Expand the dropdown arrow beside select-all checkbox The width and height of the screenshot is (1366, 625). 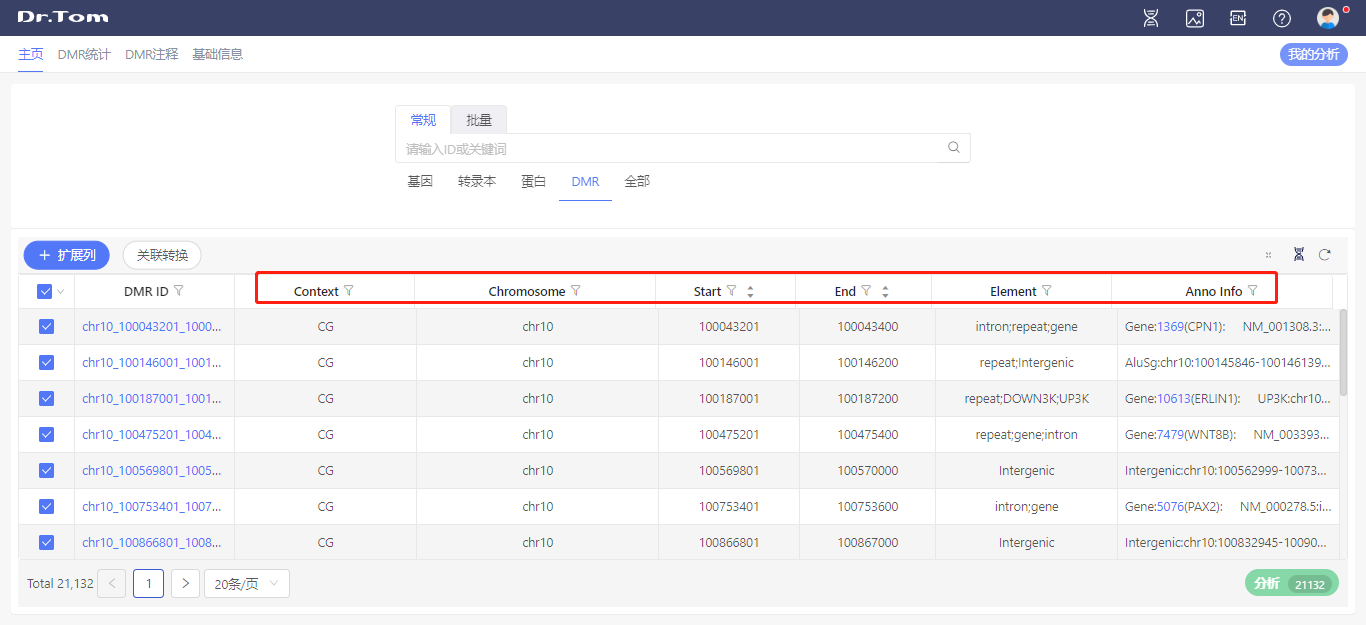point(61,292)
